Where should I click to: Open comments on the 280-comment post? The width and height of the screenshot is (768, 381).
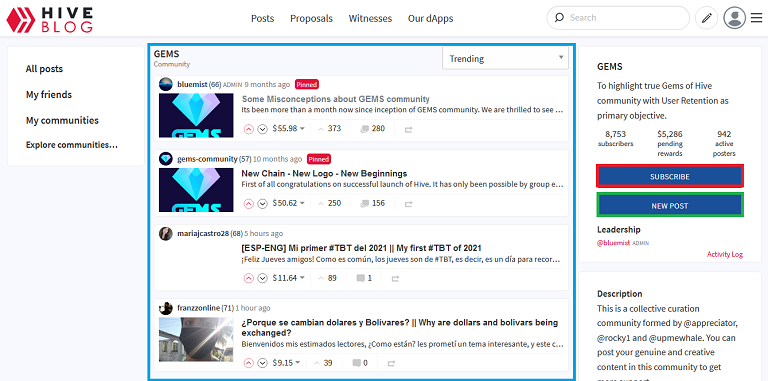(x=372, y=129)
